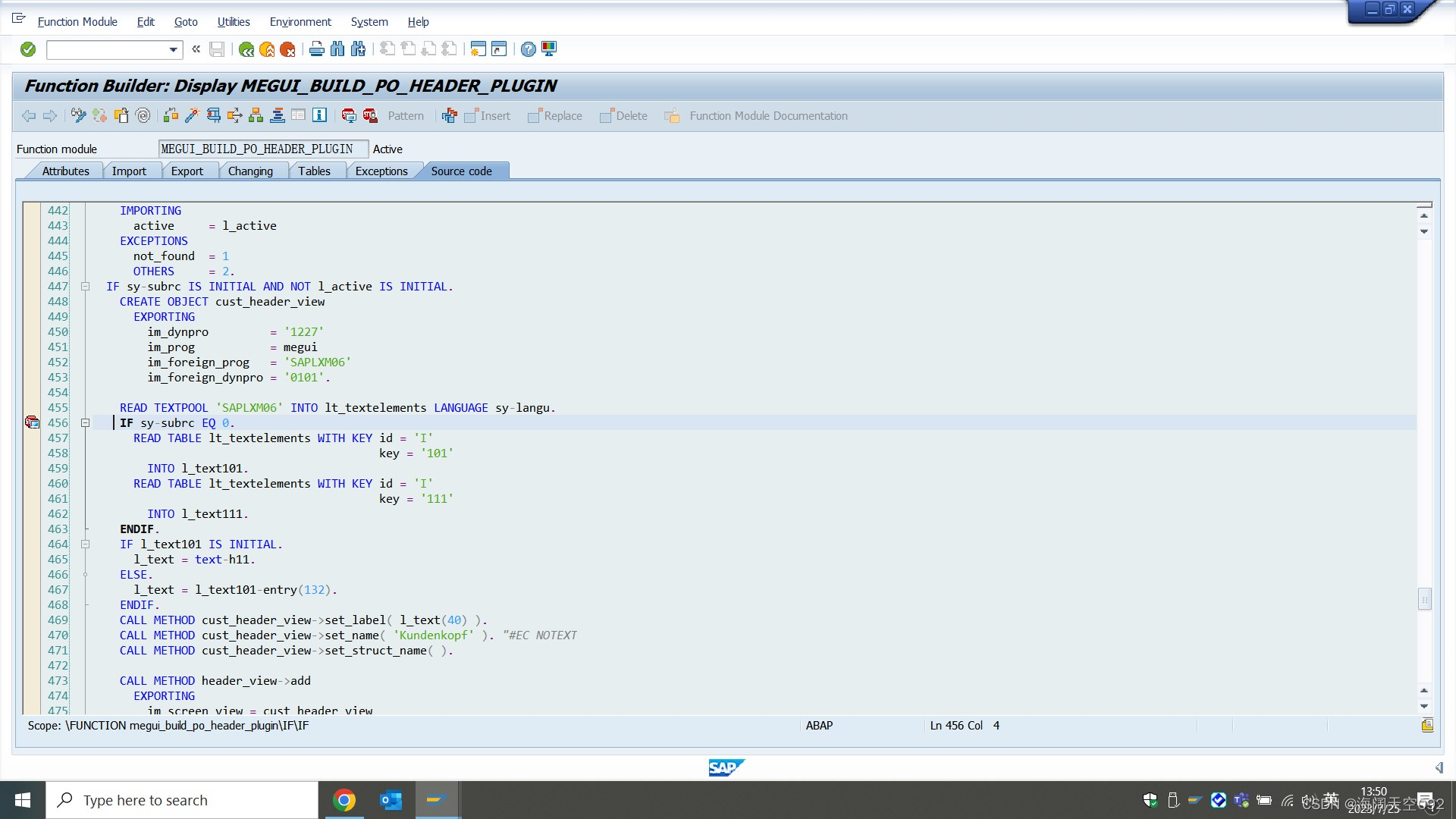The height and width of the screenshot is (819, 1456).
Task: Toggle Display/Change mode with the pencil-glasses icon
Action: tap(77, 115)
